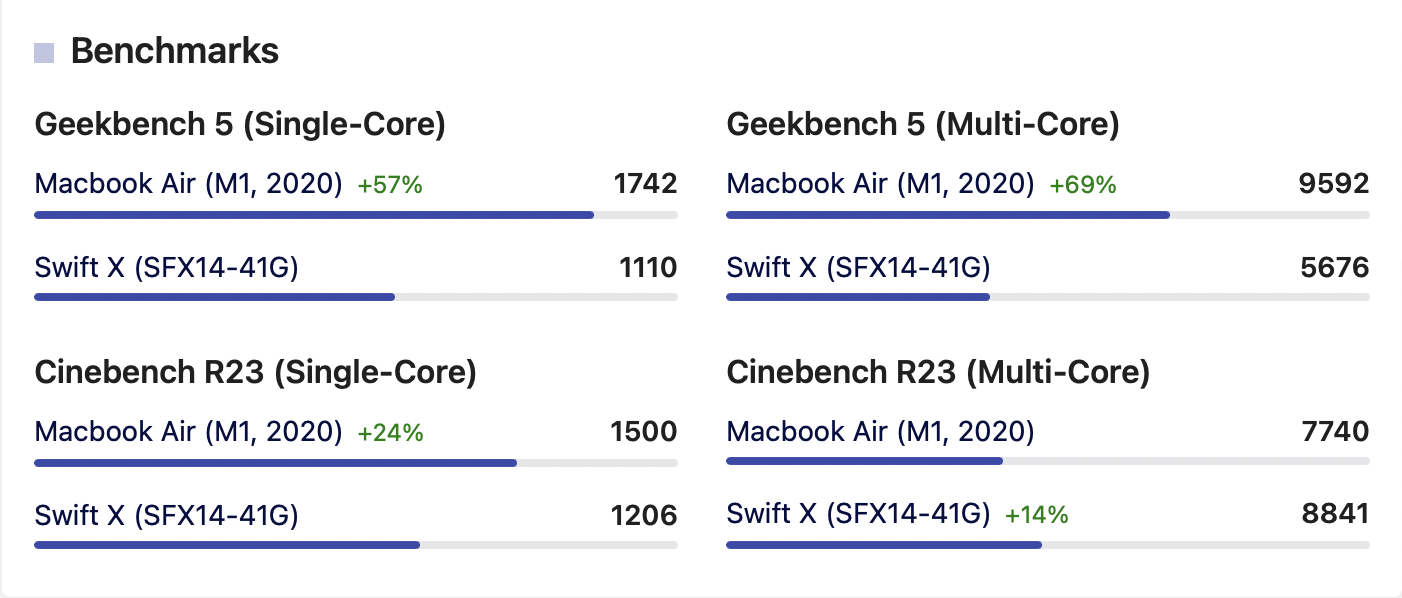Screen dimensions: 1402x598
Task: Open Swift X link under Geekbench 5 Single-Core
Action: 166,267
